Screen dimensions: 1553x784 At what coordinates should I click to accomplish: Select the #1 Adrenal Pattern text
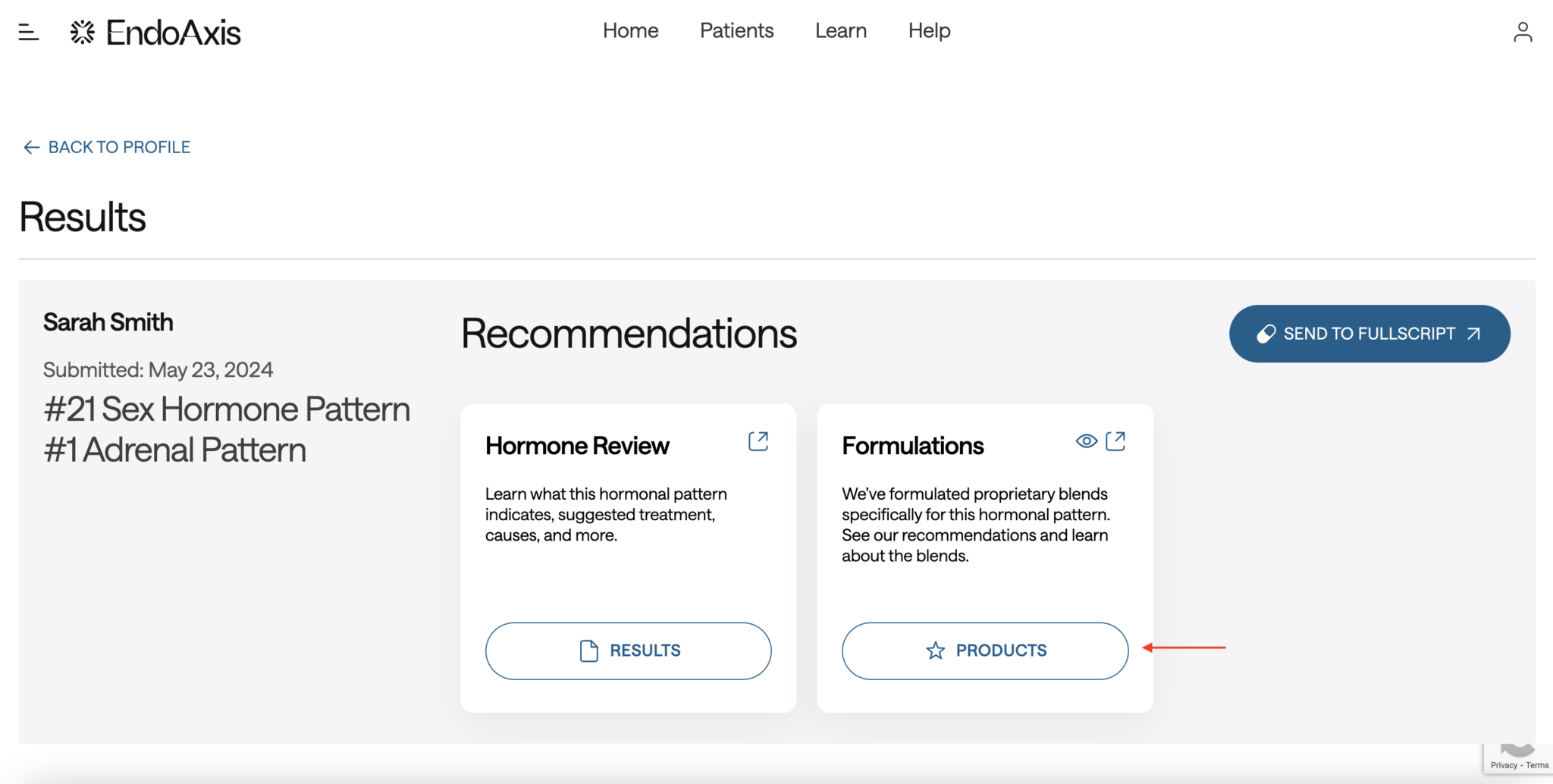pos(175,450)
